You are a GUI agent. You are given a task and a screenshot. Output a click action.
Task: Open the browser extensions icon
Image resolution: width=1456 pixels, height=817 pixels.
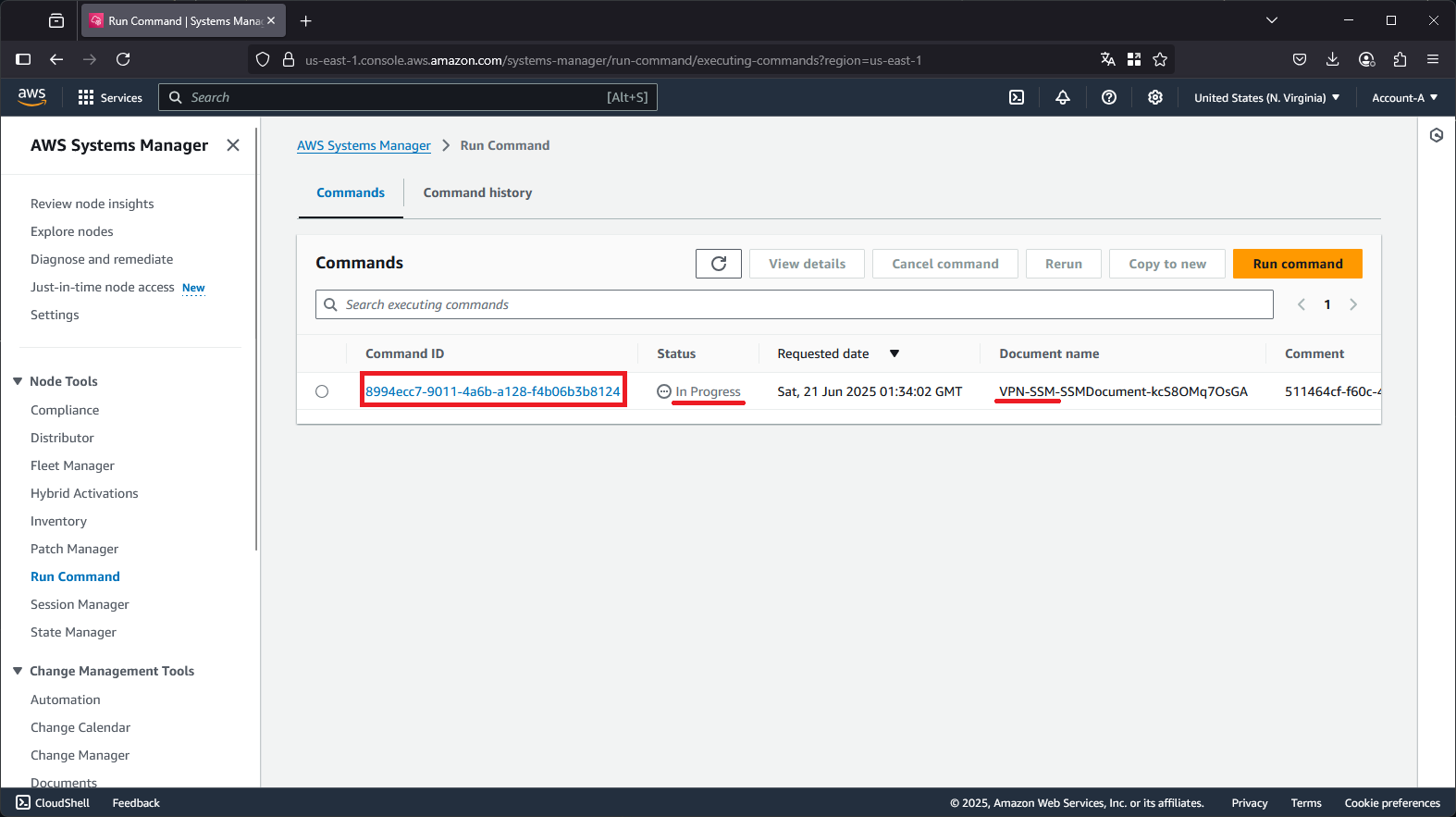[1400, 59]
